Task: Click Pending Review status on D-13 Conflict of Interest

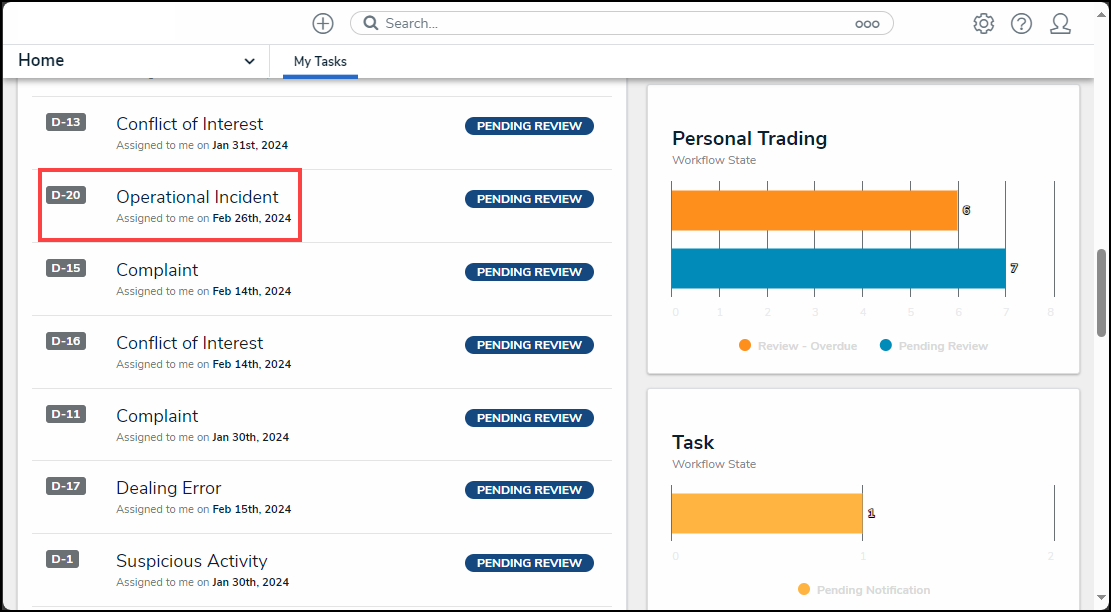Action: 529,126
